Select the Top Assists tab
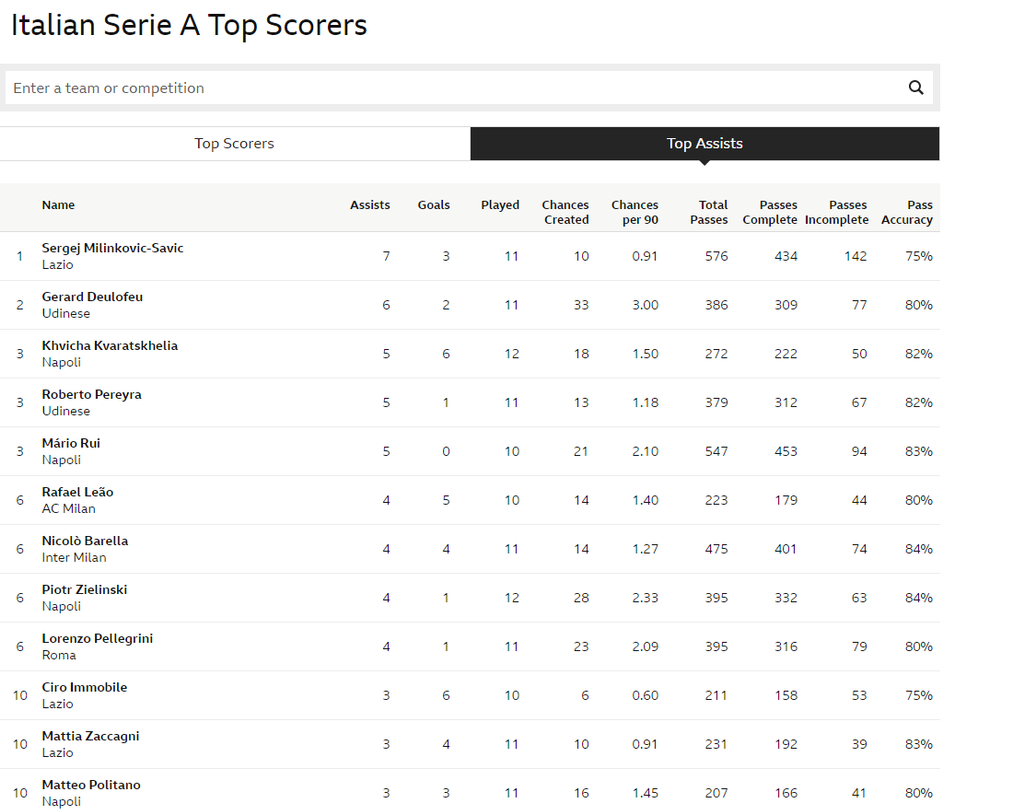The width and height of the screenshot is (1024, 810). (x=704, y=144)
